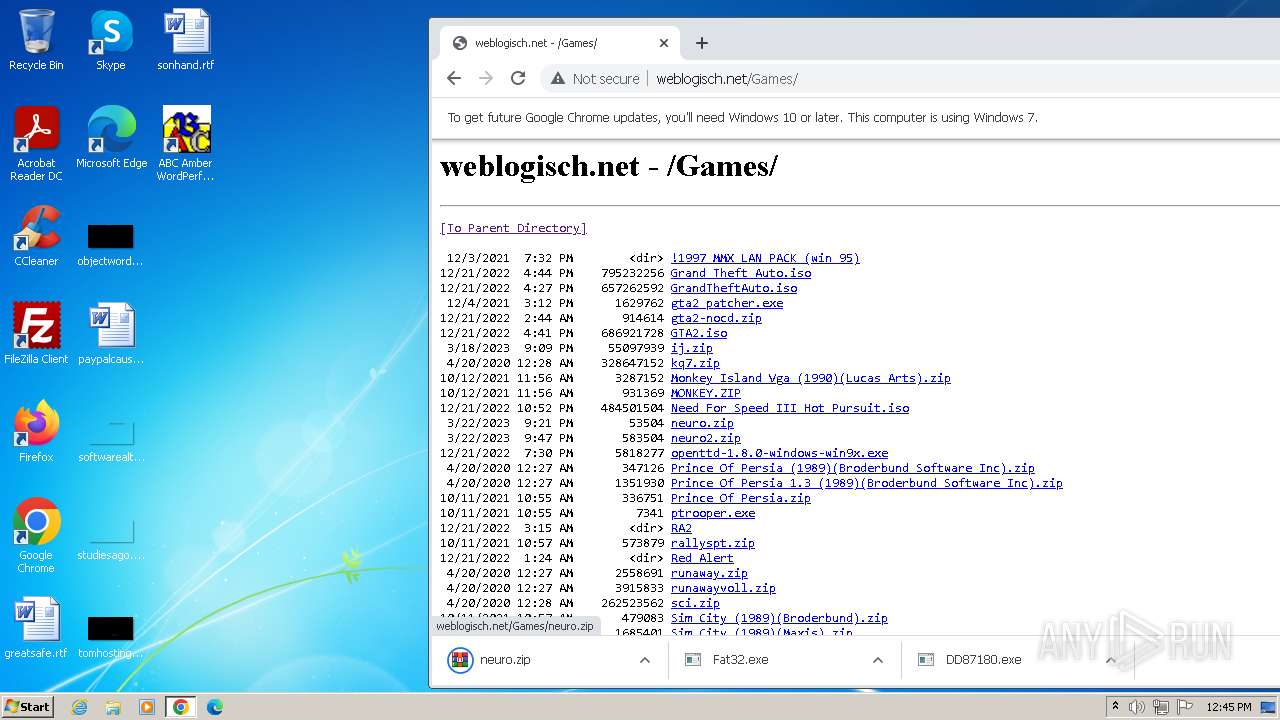
Task: Click the Action Center flag icon
Action: [x=1185, y=707]
